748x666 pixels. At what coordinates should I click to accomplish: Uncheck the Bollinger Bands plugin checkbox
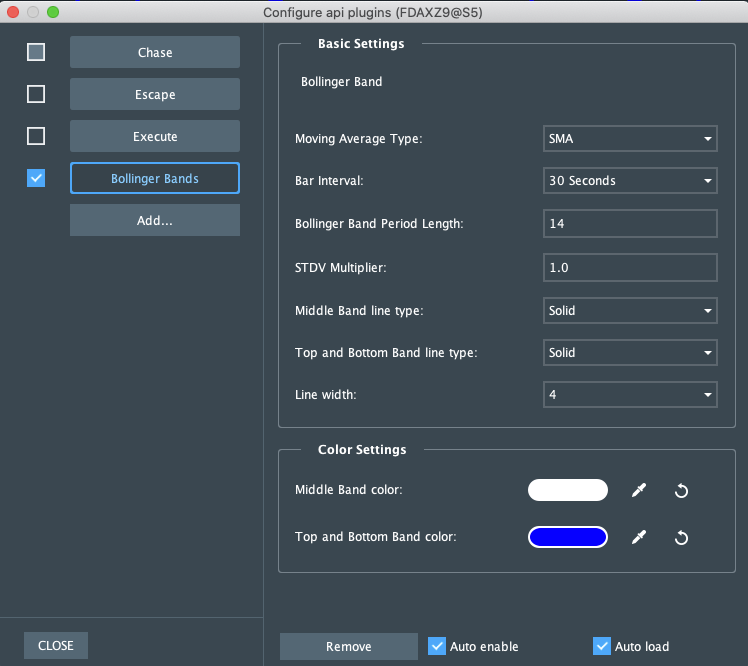click(x=36, y=178)
